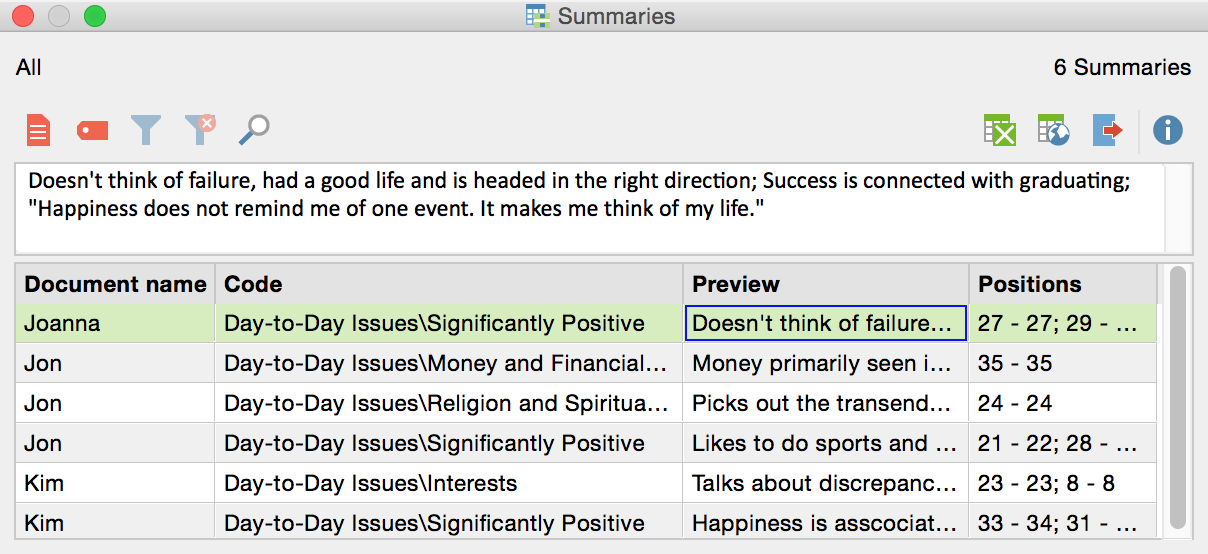
Task: Open the blue info icon
Action: [x=1168, y=130]
